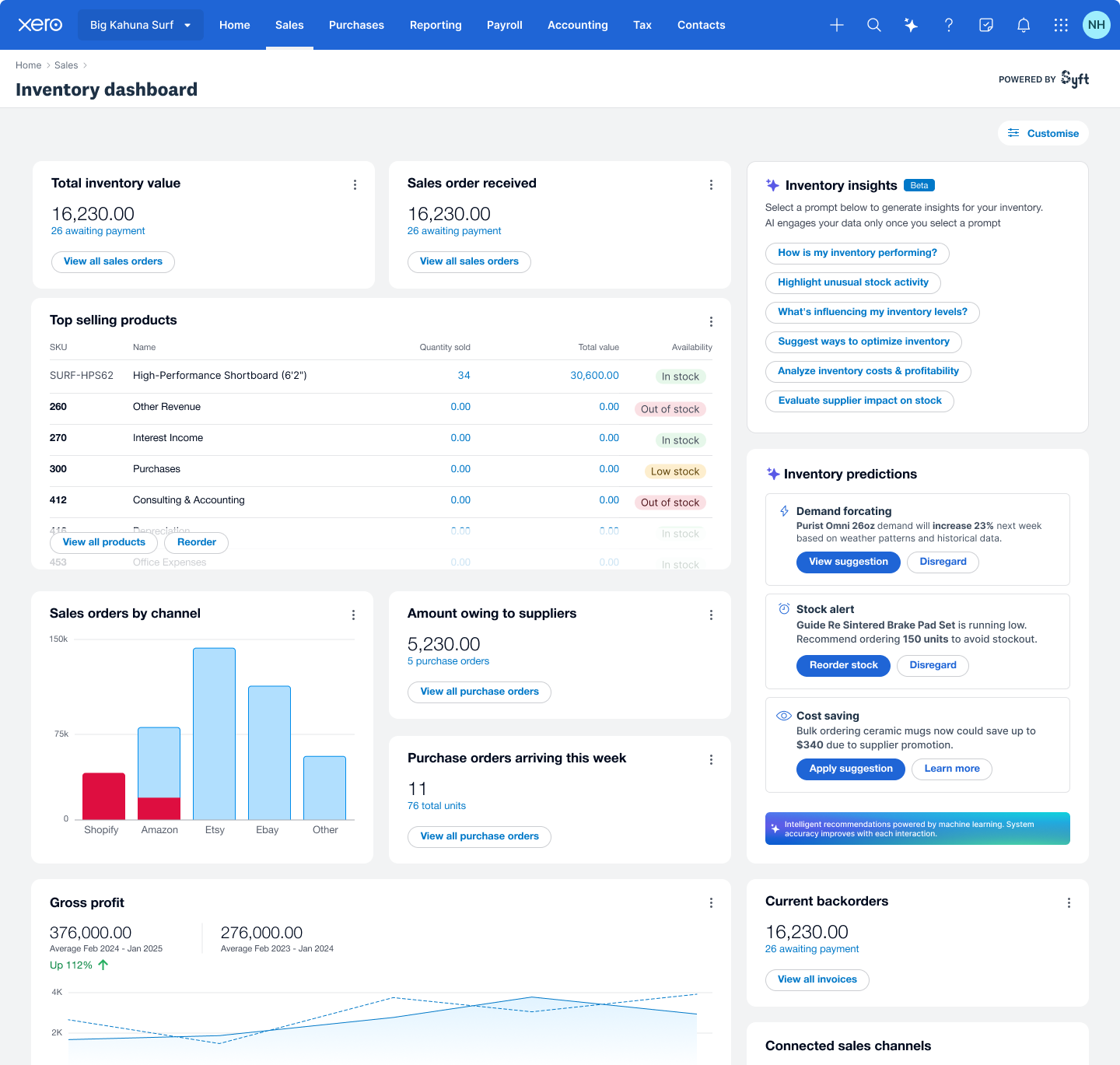Open Purchase orders arriving options menu
The width and height of the screenshot is (1120, 1065).
tap(711, 760)
